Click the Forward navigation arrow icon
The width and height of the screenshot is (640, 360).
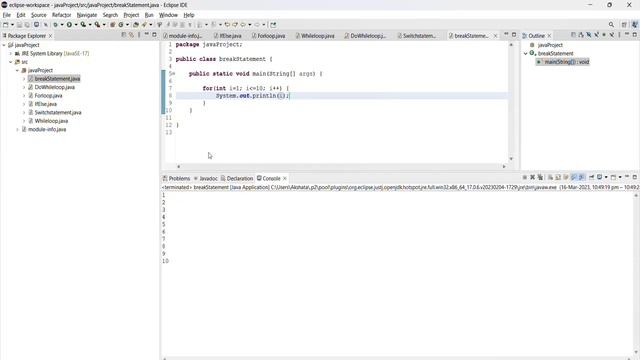tap(257, 24)
